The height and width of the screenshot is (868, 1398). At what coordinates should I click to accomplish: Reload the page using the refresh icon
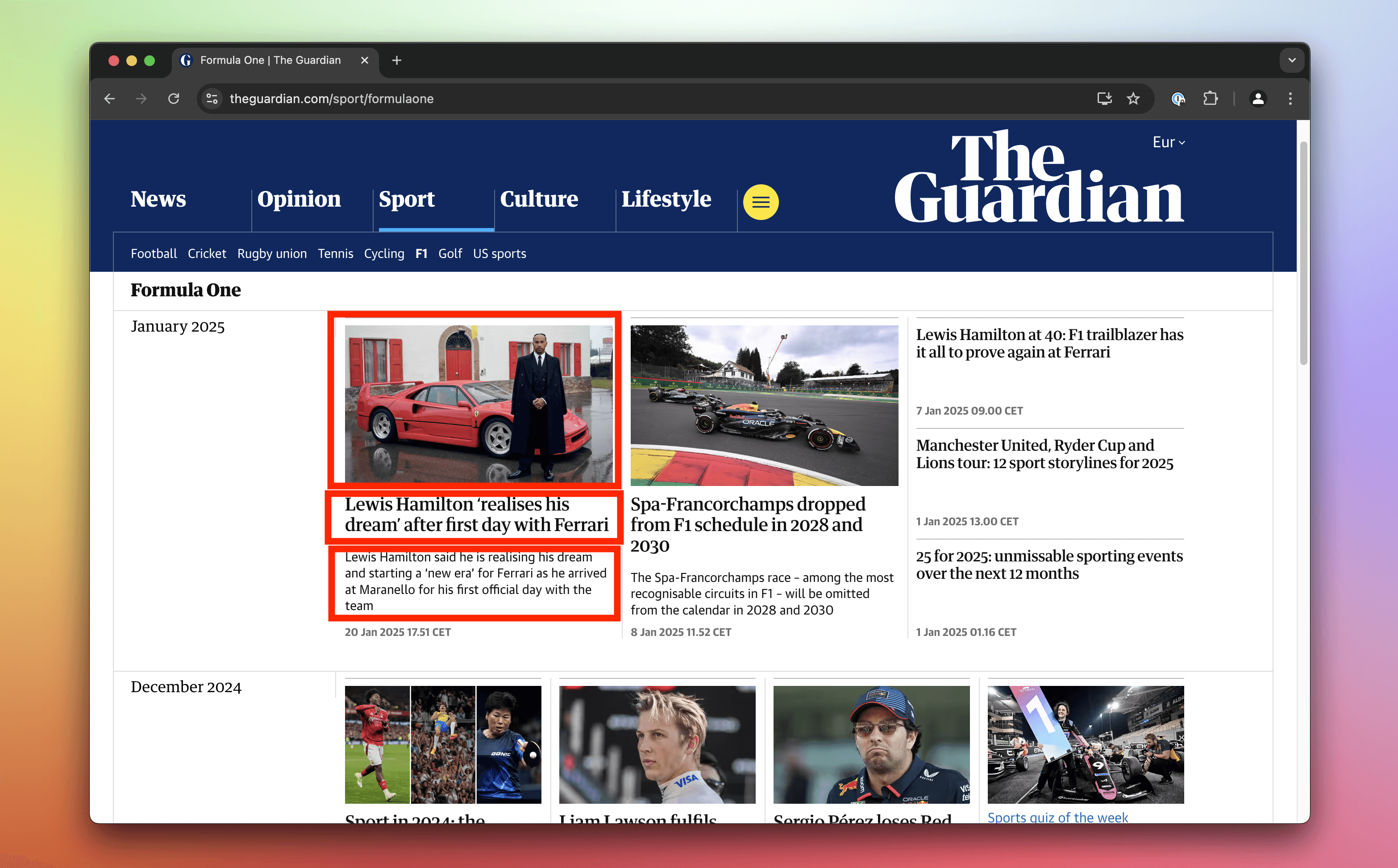(x=174, y=98)
